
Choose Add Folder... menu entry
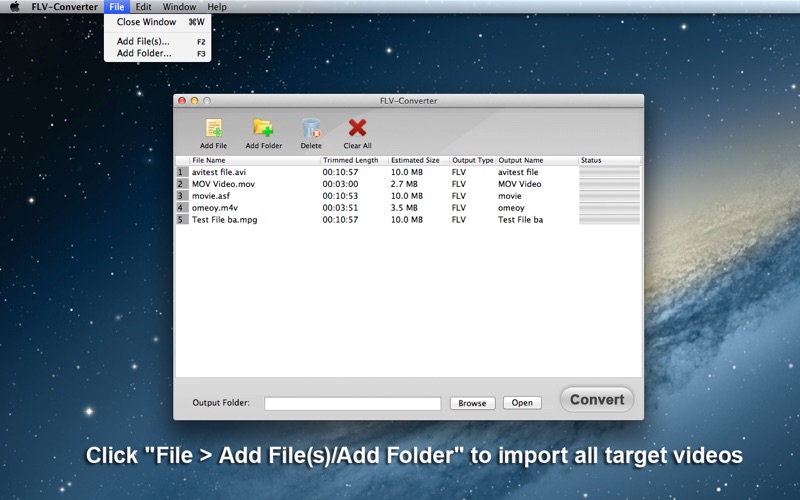pyautogui.click(x=158, y=53)
